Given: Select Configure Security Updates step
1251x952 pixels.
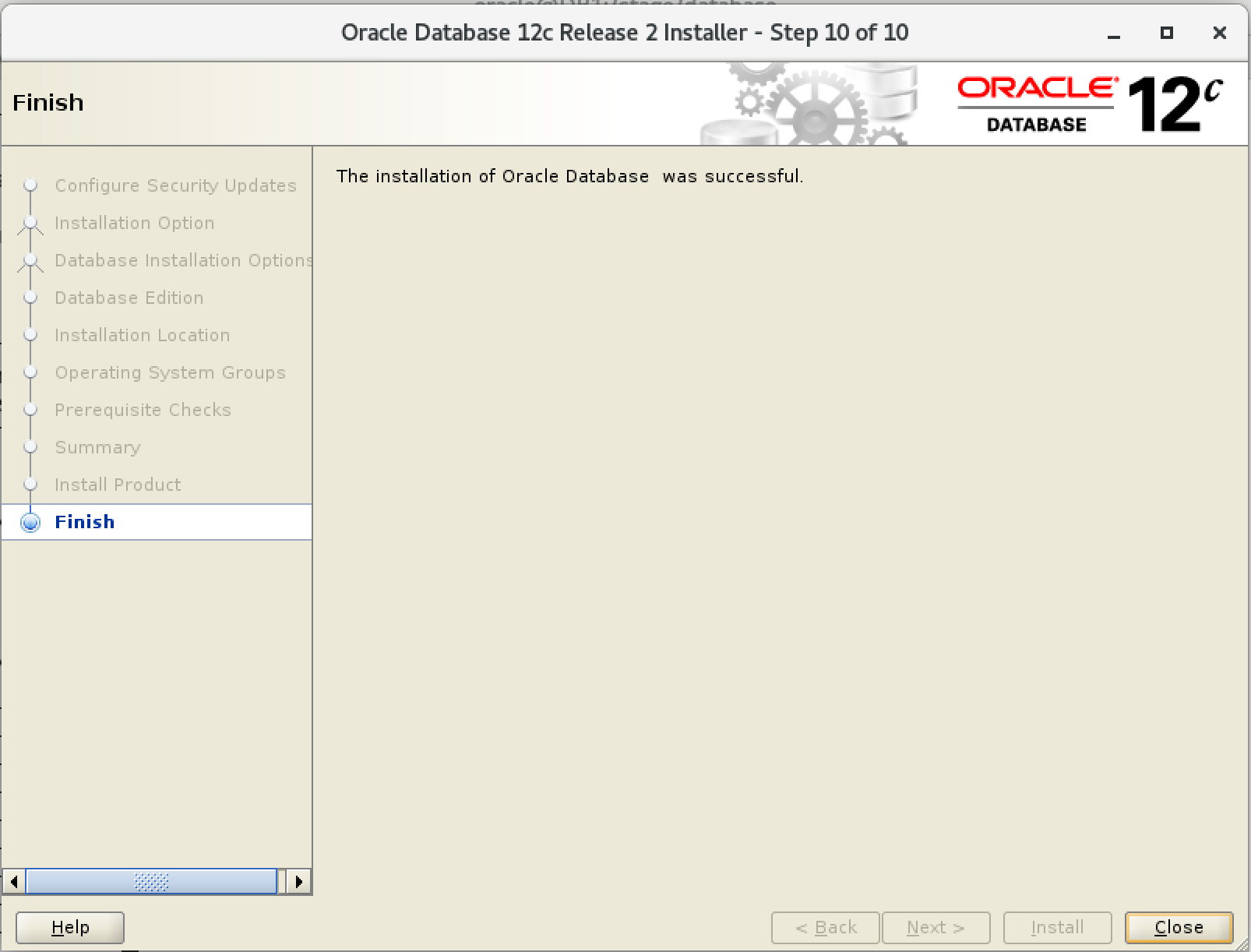Looking at the screenshot, I should pos(175,185).
